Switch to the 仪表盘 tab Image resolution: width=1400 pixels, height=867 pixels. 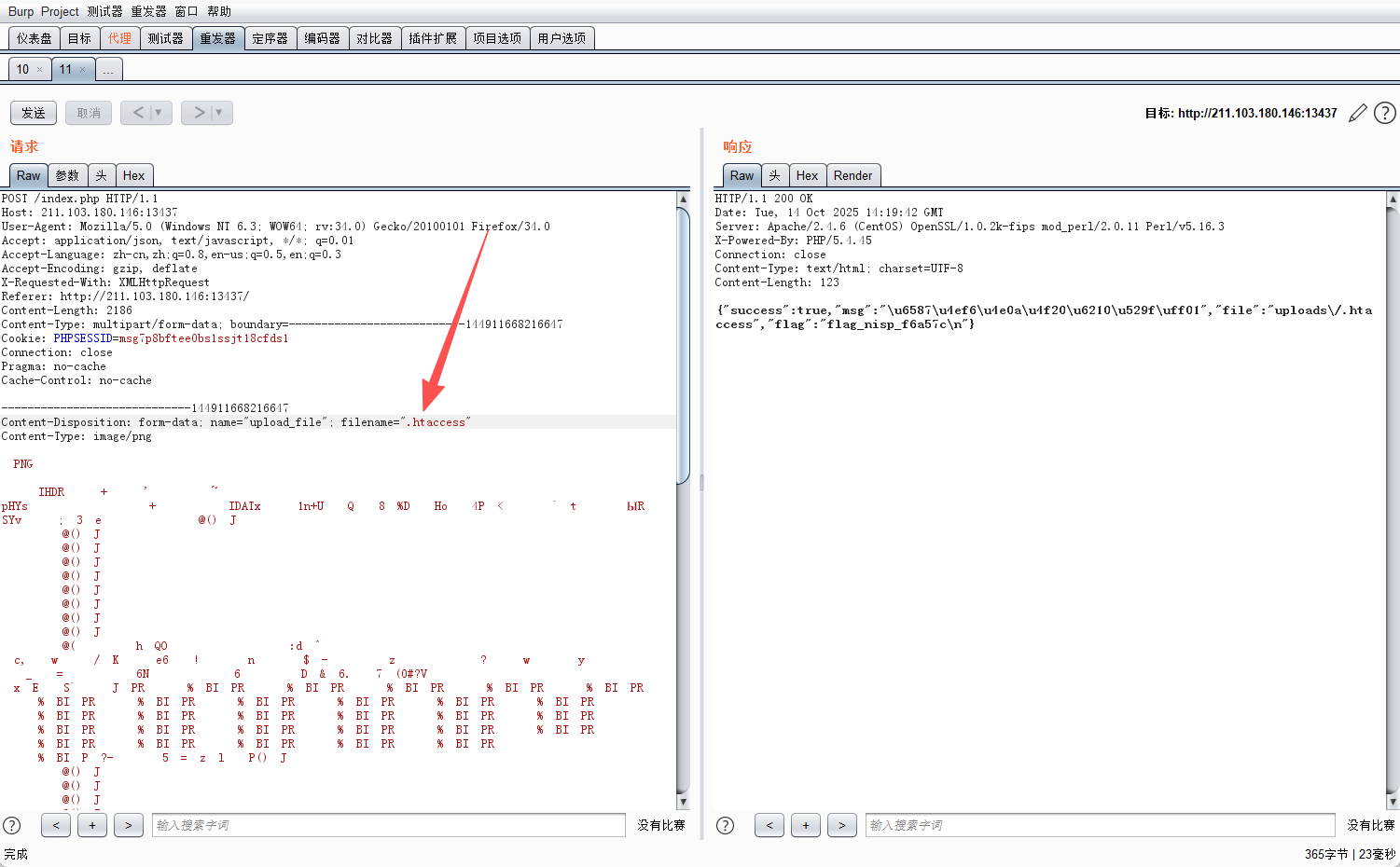click(x=35, y=38)
